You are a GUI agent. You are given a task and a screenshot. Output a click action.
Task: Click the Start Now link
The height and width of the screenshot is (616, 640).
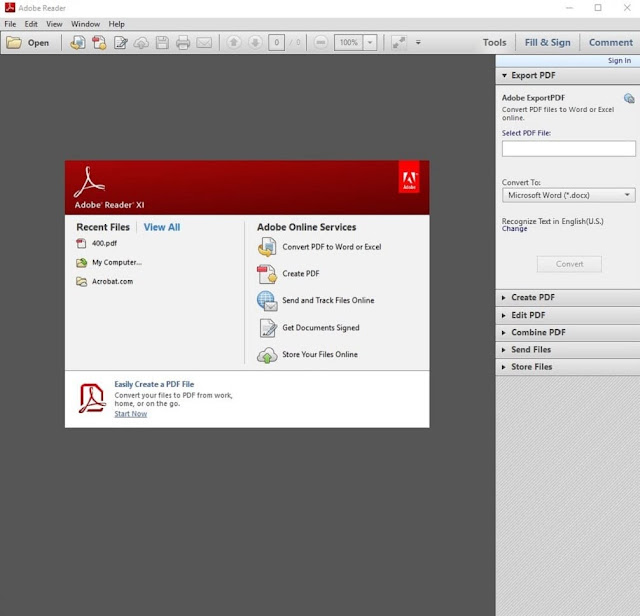pyautogui.click(x=130, y=414)
